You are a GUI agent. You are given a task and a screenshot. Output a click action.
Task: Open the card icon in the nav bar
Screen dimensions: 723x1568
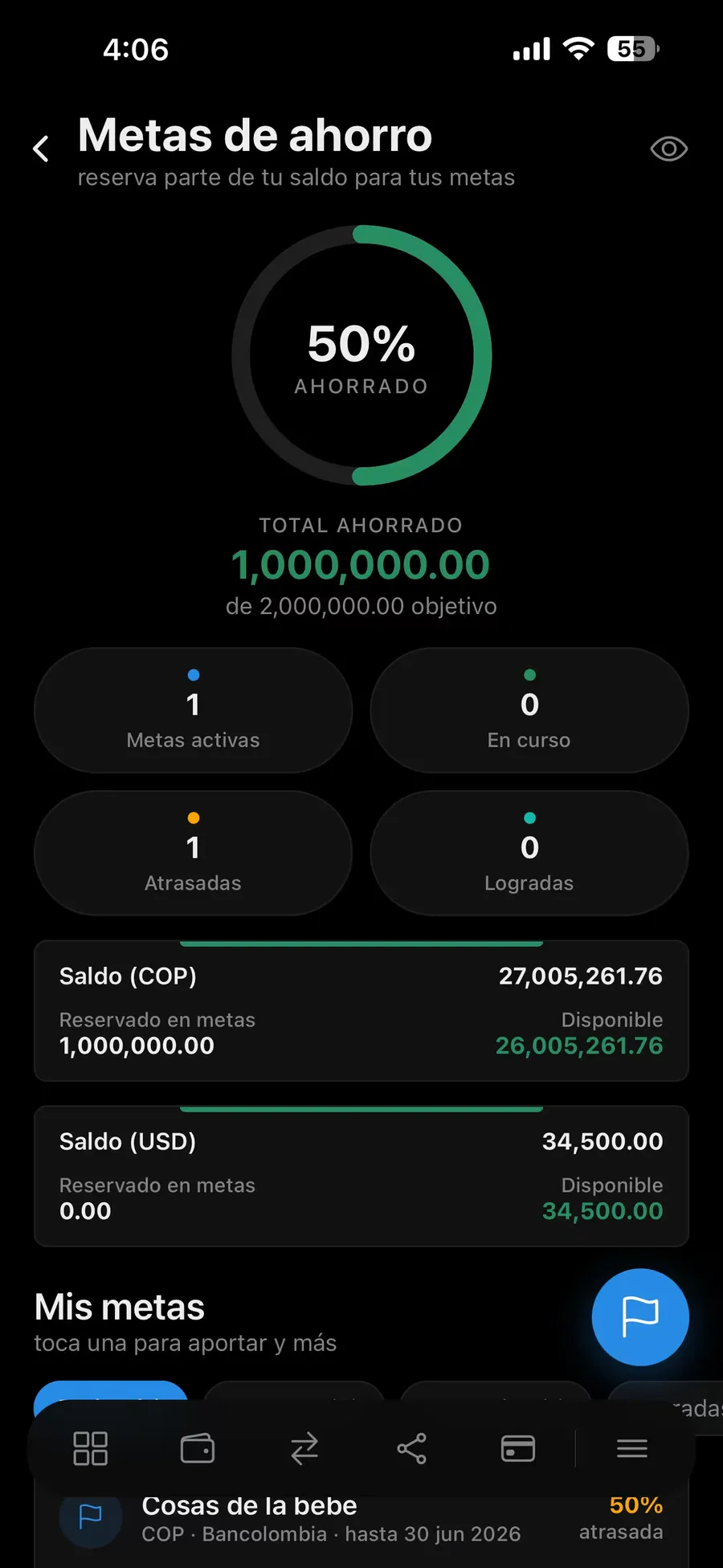point(518,1448)
